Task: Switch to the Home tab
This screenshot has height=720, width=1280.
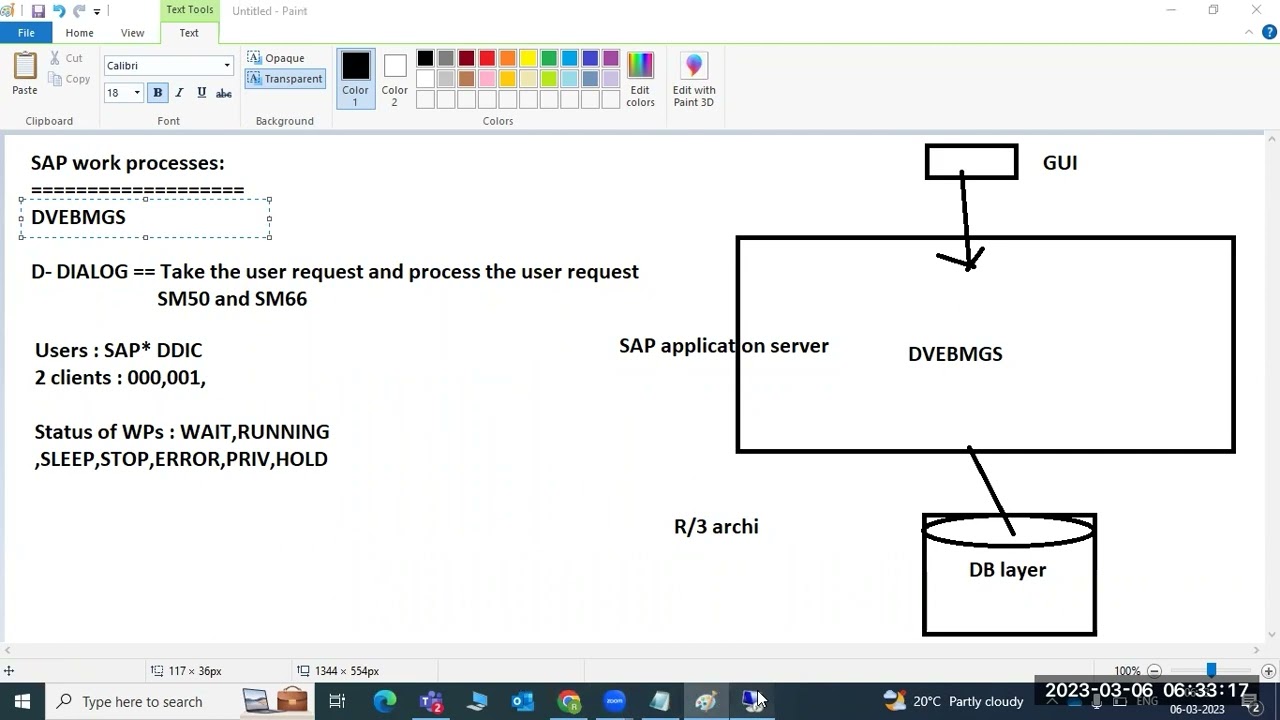Action: pyautogui.click(x=79, y=33)
